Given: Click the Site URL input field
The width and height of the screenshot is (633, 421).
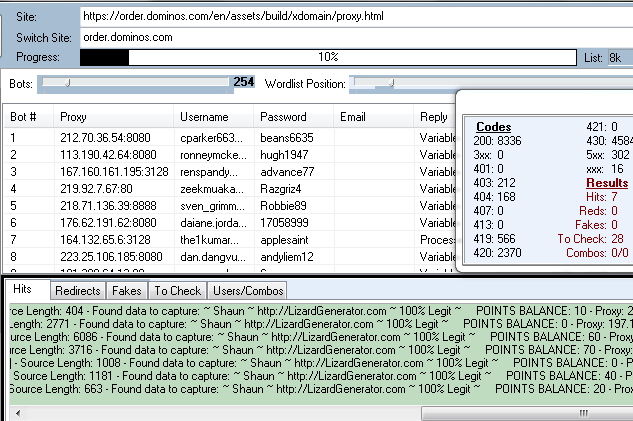Looking at the screenshot, I should point(356,17).
